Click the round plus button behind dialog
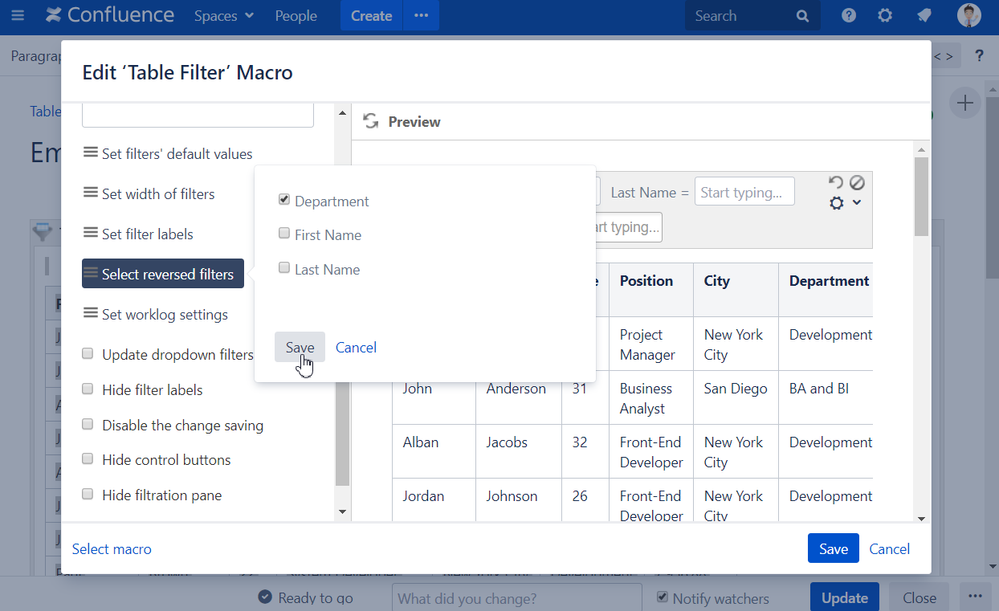 (x=965, y=103)
